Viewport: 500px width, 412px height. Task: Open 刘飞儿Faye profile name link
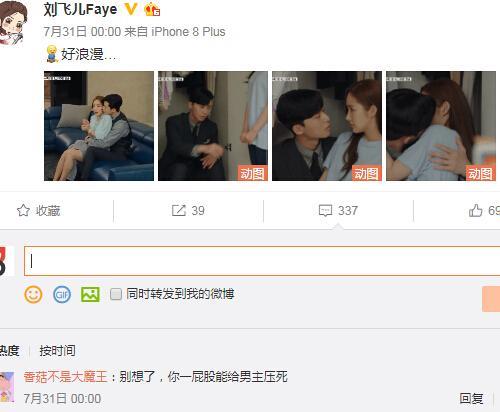pos(80,9)
